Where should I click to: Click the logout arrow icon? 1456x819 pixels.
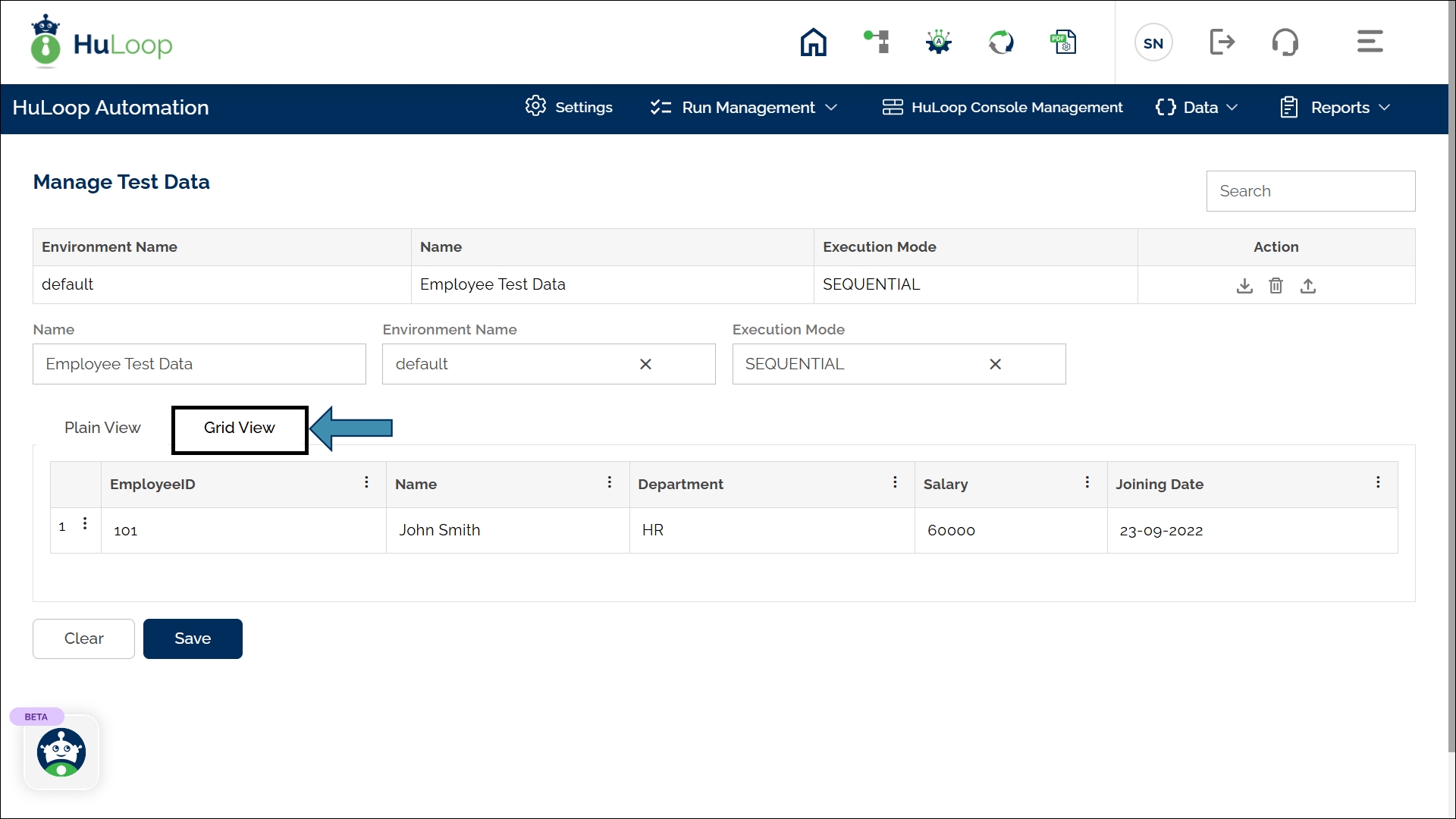[1222, 42]
